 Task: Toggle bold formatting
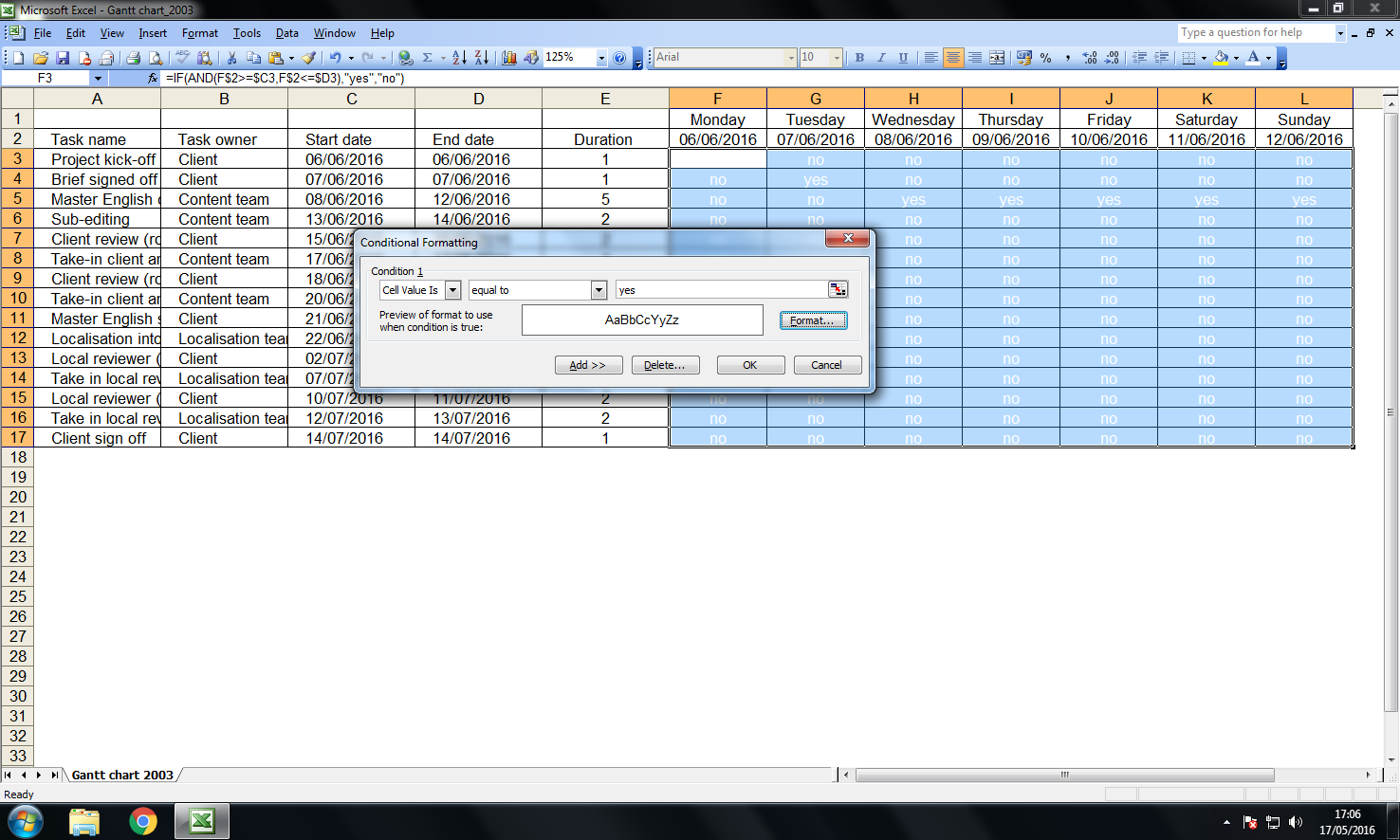[859, 57]
